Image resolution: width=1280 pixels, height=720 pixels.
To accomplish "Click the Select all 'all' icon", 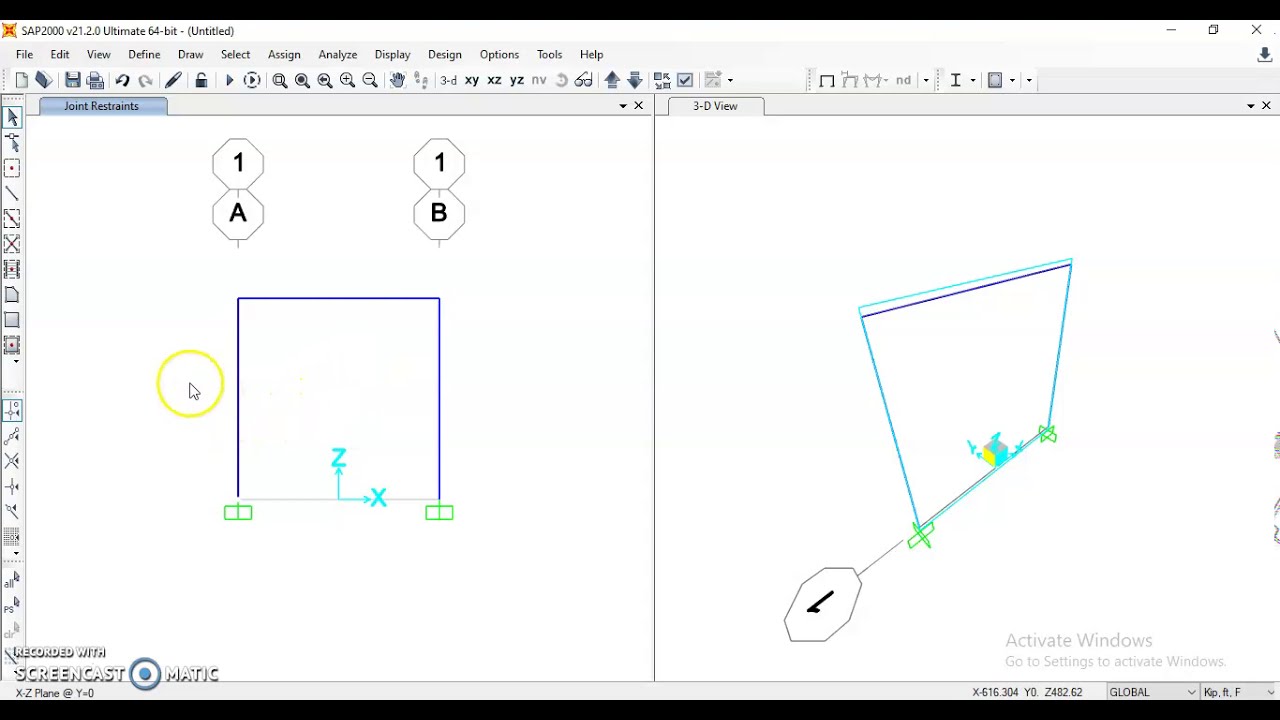I will pyautogui.click(x=12, y=580).
